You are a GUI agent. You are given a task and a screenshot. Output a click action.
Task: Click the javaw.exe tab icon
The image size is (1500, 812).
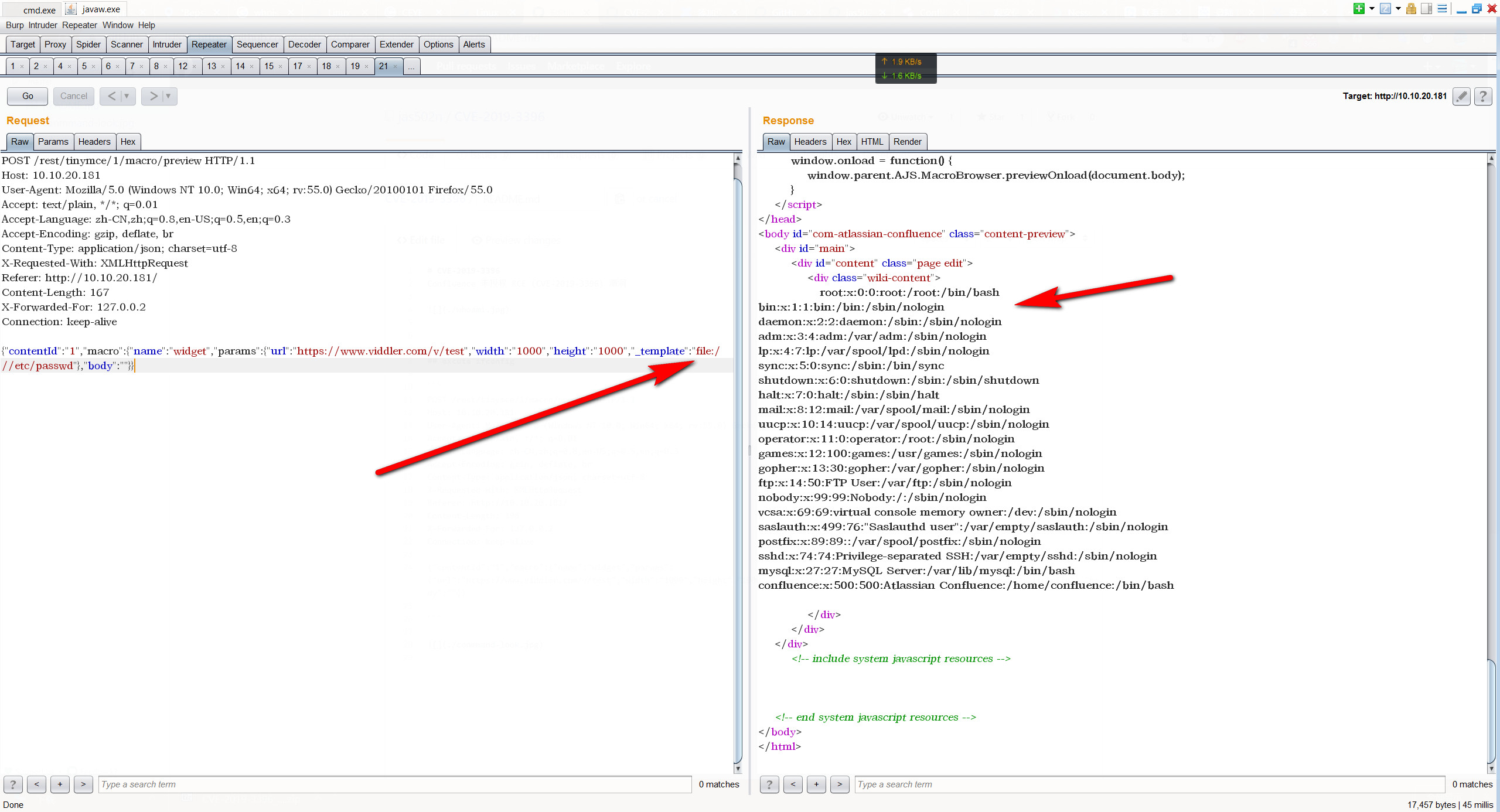point(71,9)
